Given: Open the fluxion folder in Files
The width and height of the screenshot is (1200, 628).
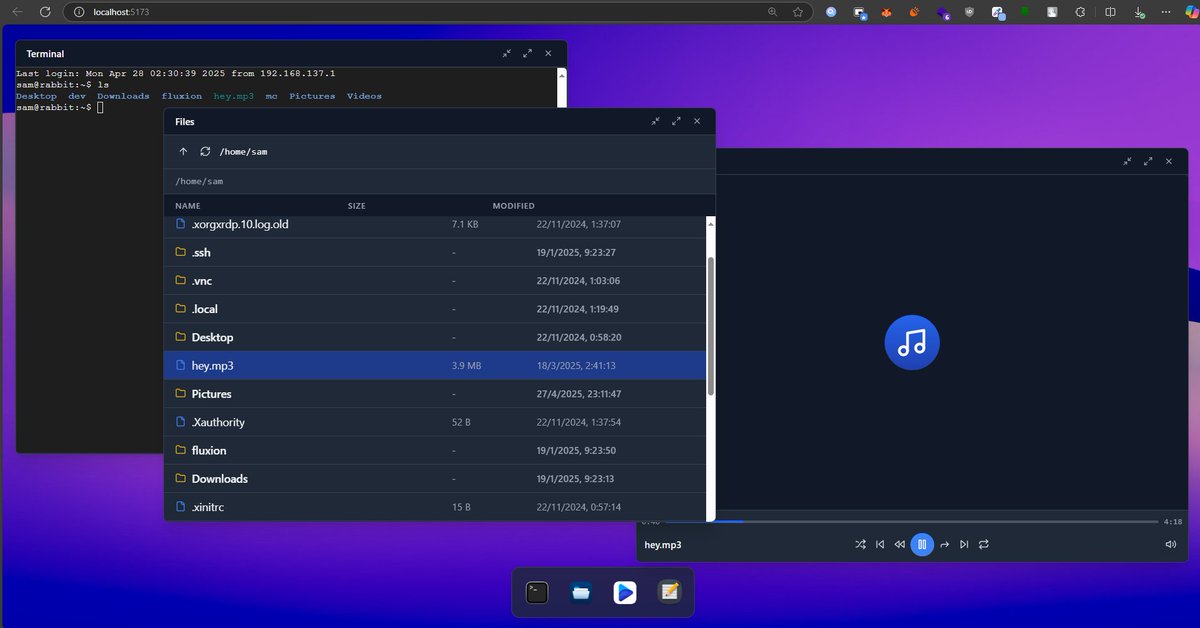Looking at the screenshot, I should pos(435,450).
